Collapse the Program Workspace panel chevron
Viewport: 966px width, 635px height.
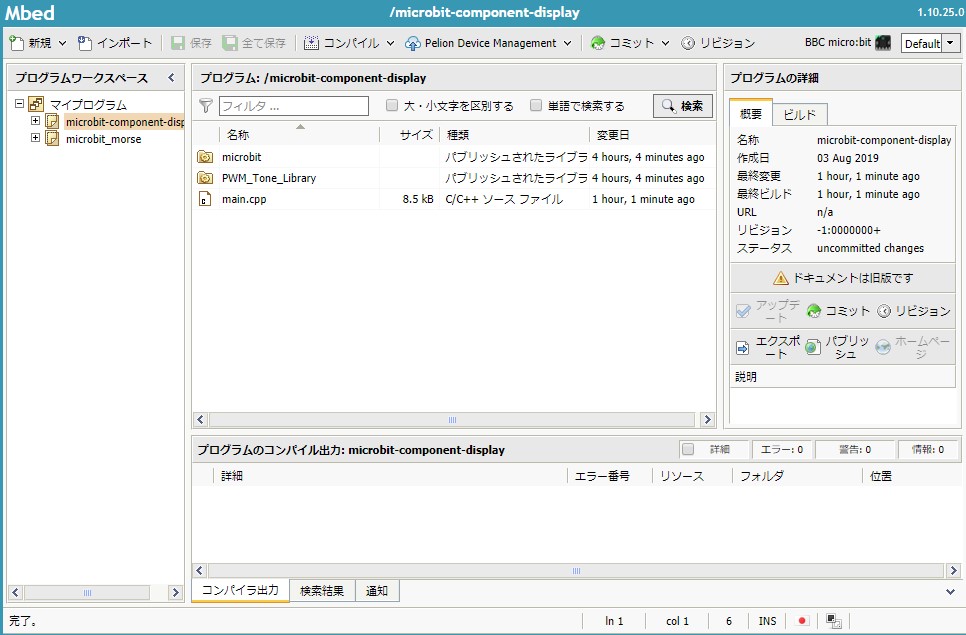pyautogui.click(x=171, y=78)
